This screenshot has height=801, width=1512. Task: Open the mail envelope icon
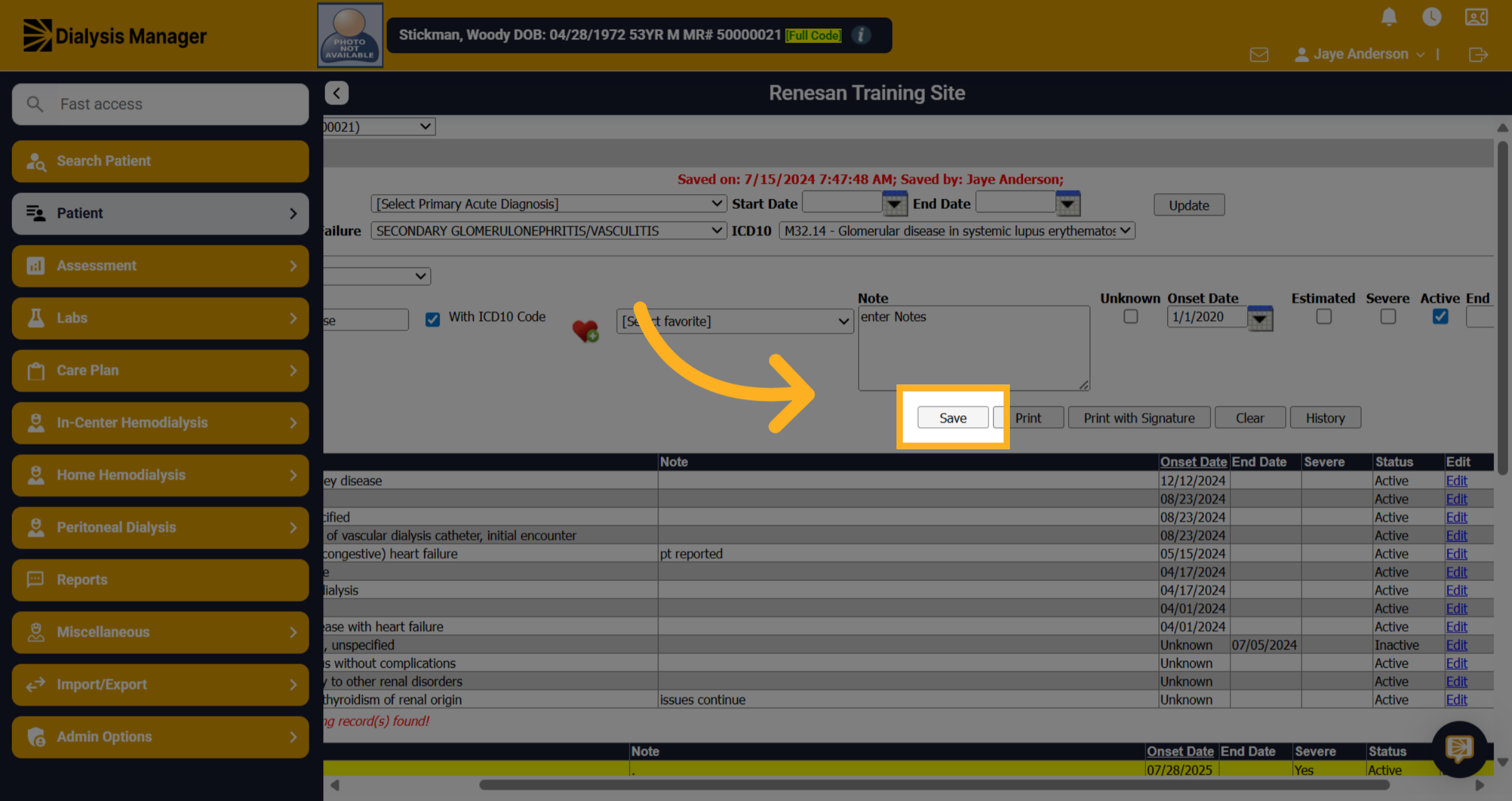pyautogui.click(x=1259, y=55)
